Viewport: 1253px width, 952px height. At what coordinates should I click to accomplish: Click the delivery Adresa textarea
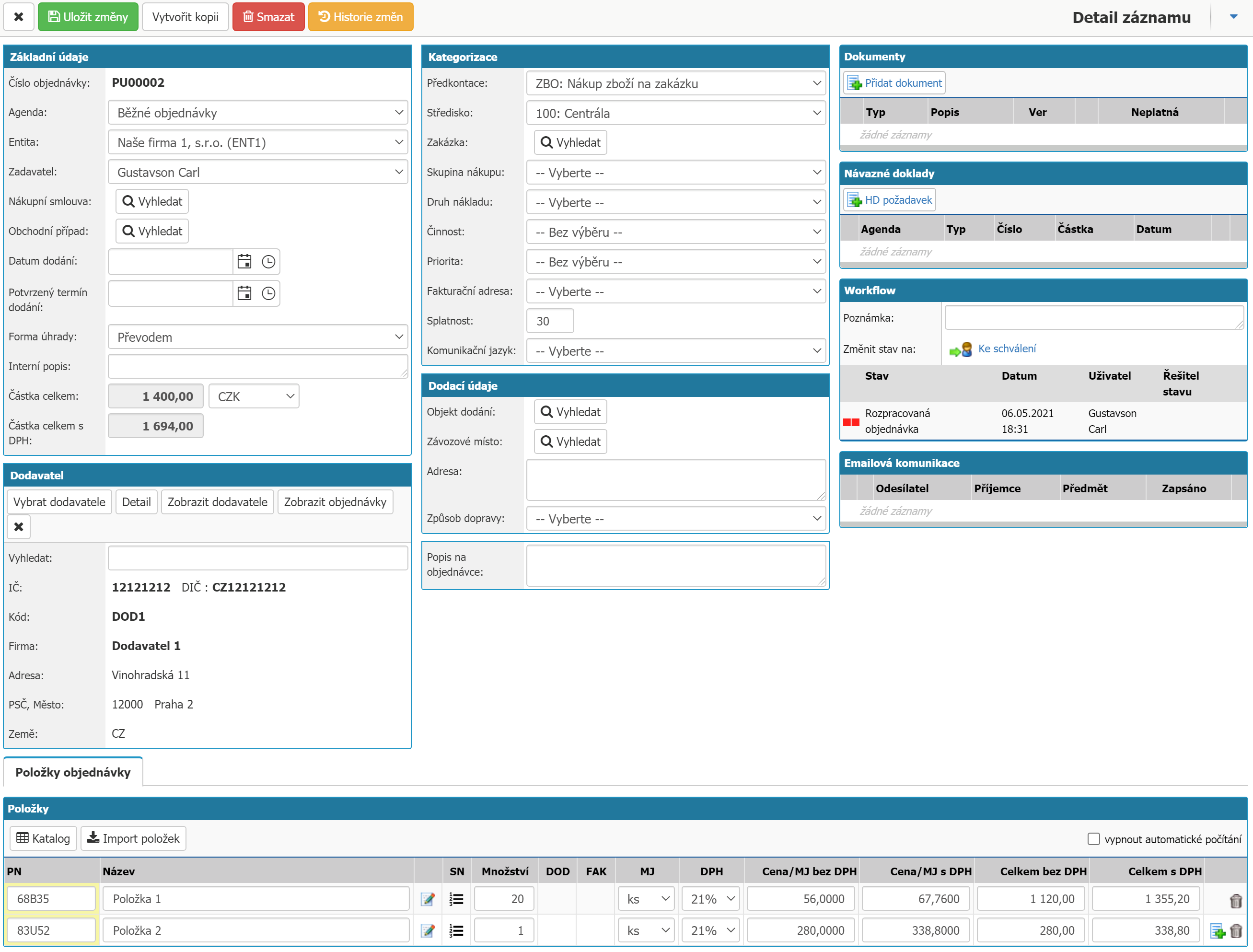click(x=675, y=480)
